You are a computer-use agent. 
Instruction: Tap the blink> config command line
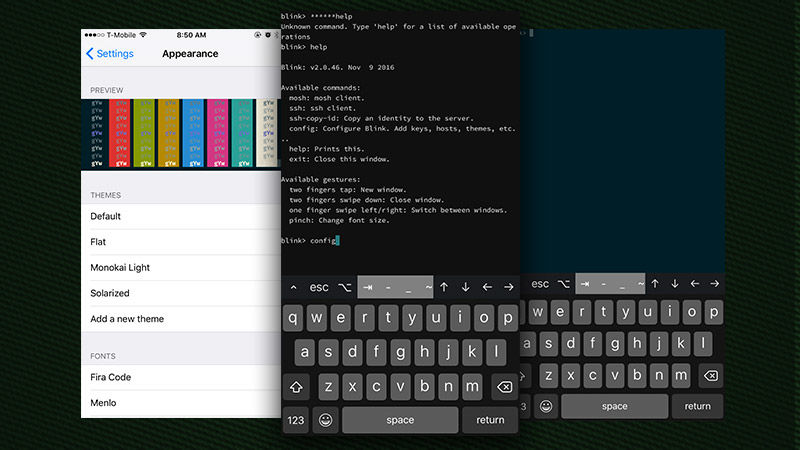click(310, 240)
